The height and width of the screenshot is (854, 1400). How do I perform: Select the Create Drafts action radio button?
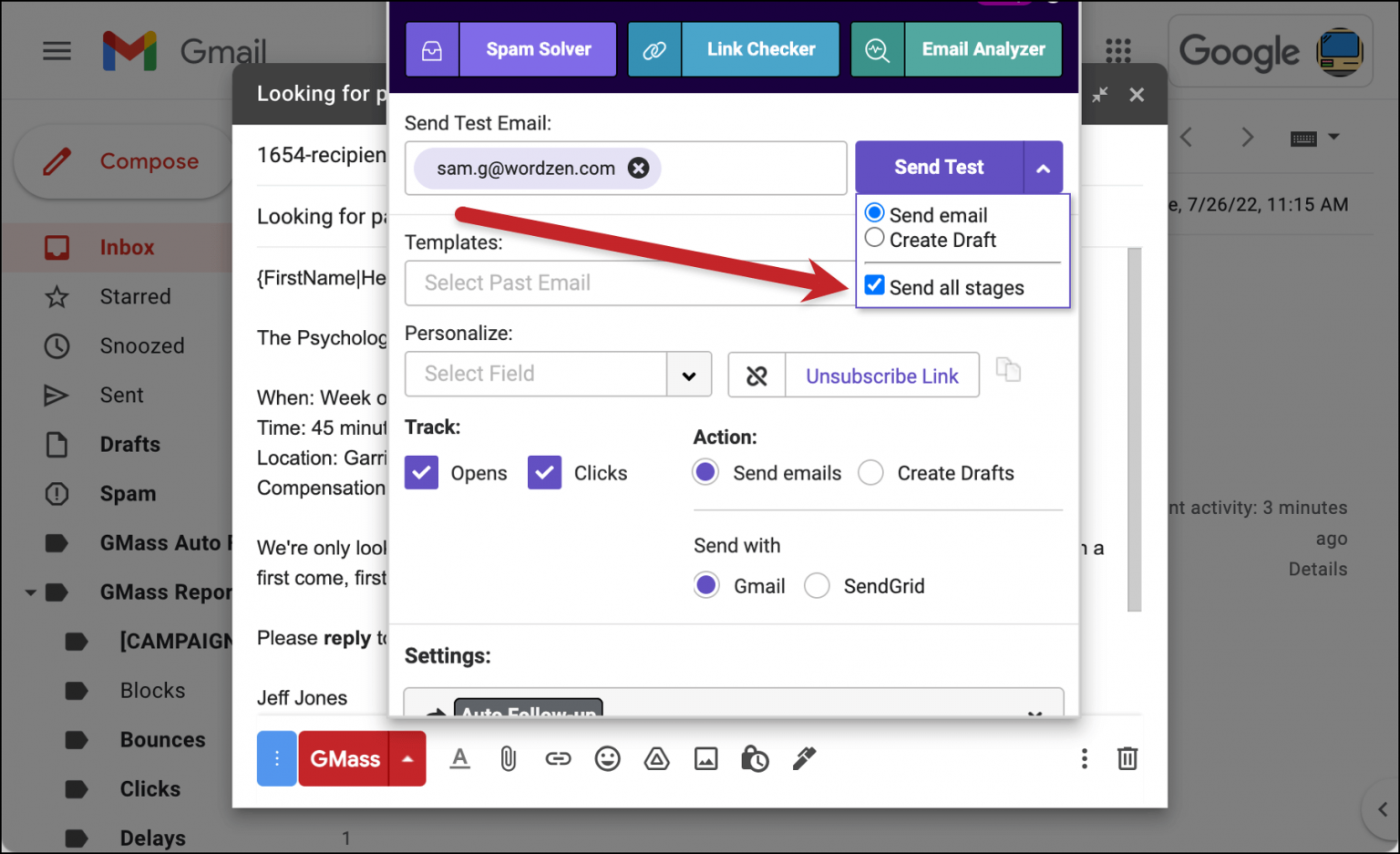coord(870,472)
